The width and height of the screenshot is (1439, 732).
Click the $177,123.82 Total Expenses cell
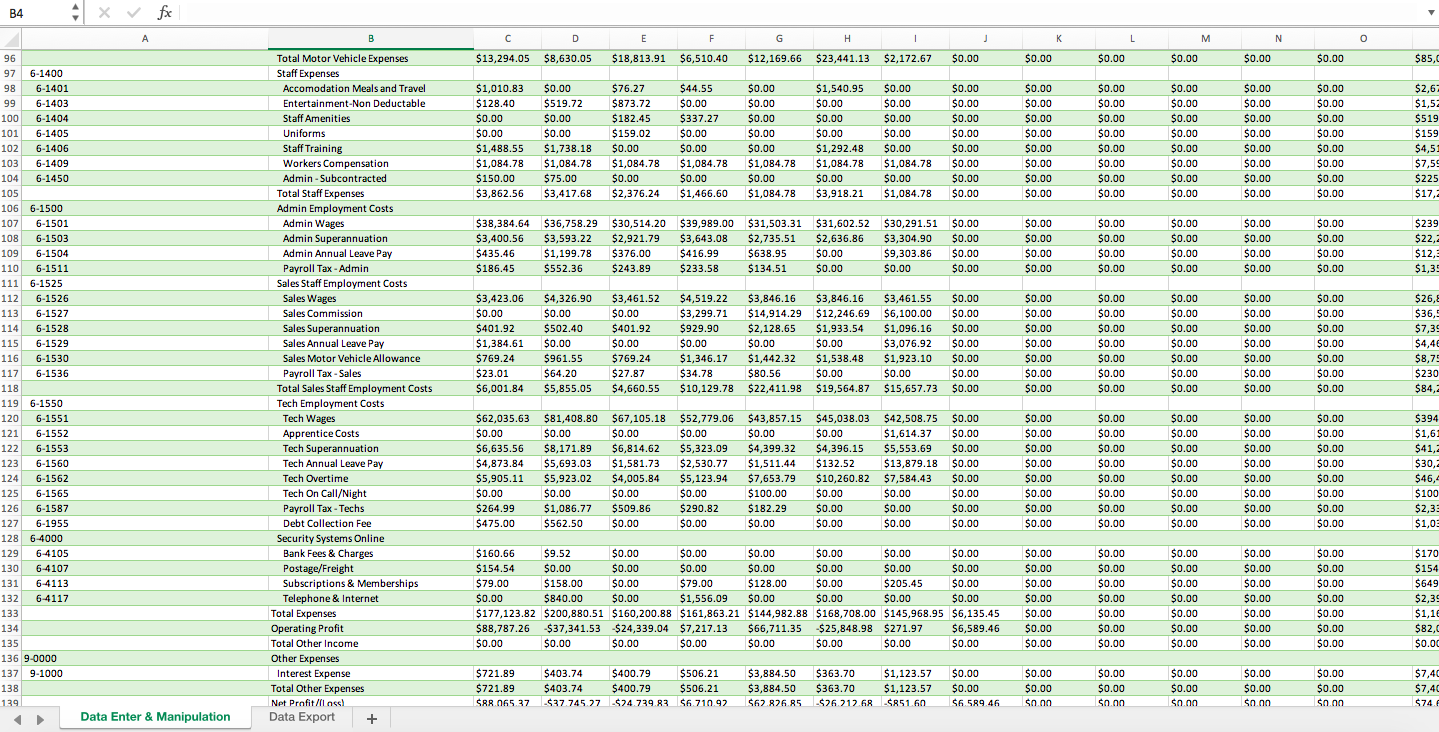point(508,614)
